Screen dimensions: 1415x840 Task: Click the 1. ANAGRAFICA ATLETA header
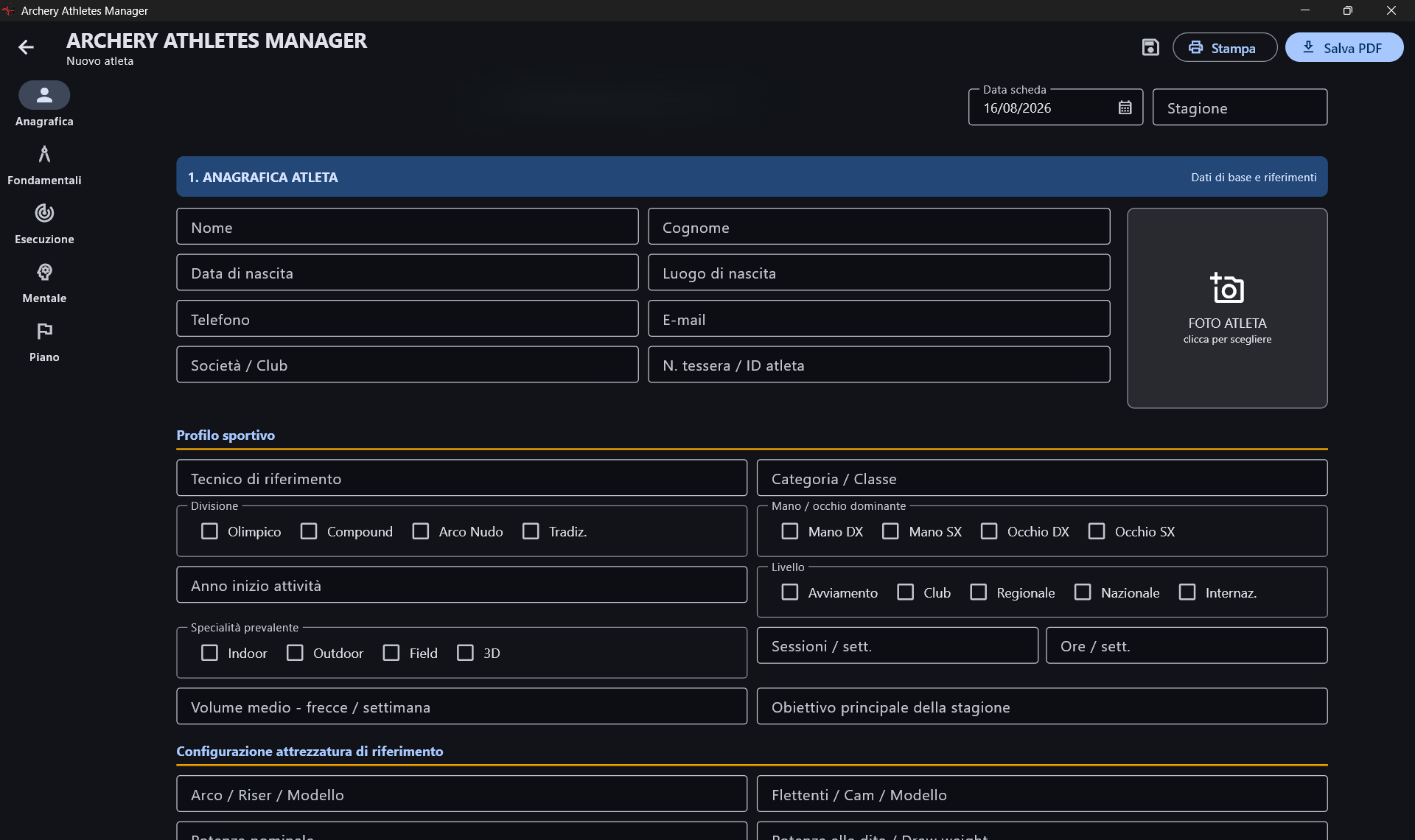click(752, 177)
